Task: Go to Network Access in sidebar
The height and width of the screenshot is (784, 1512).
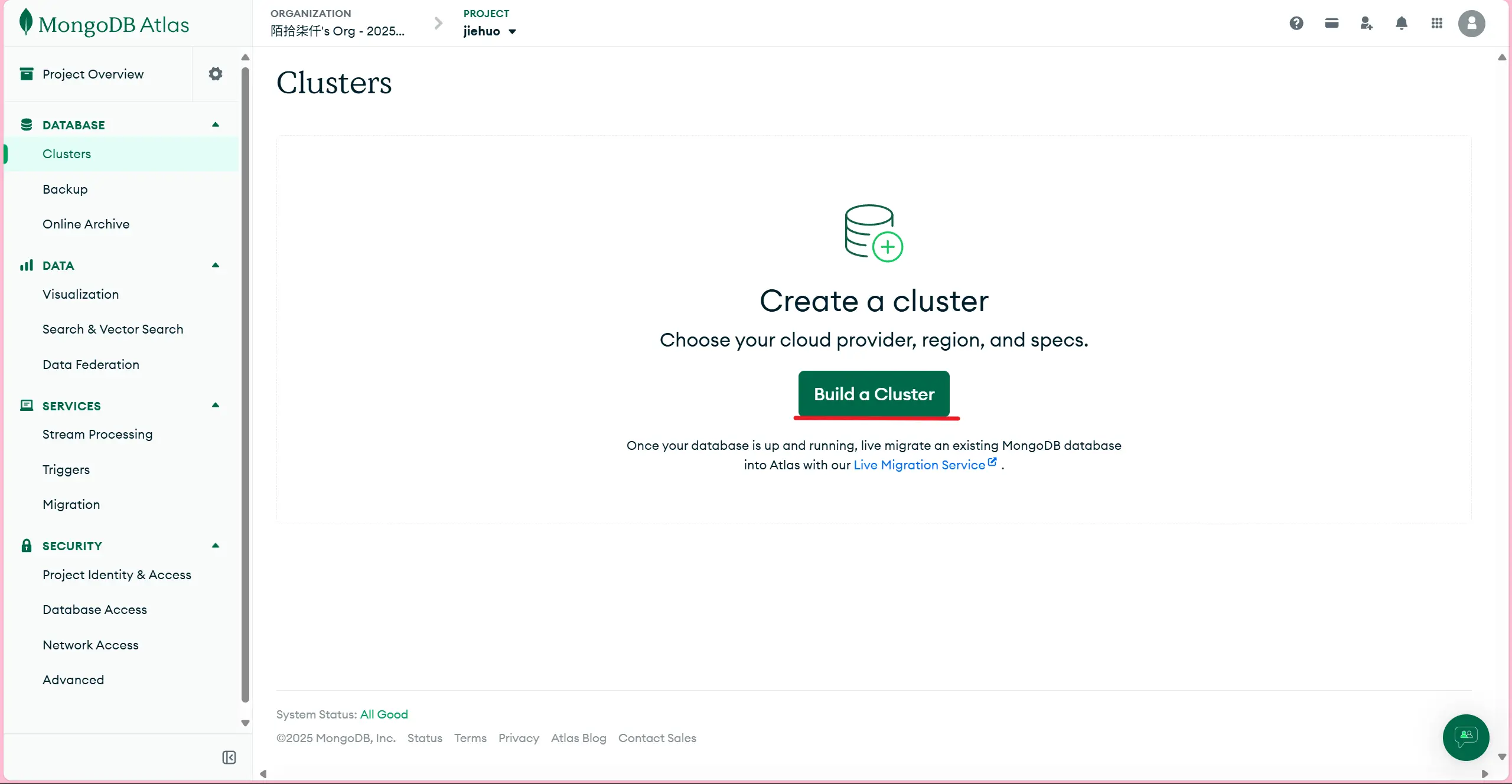Action: click(90, 645)
